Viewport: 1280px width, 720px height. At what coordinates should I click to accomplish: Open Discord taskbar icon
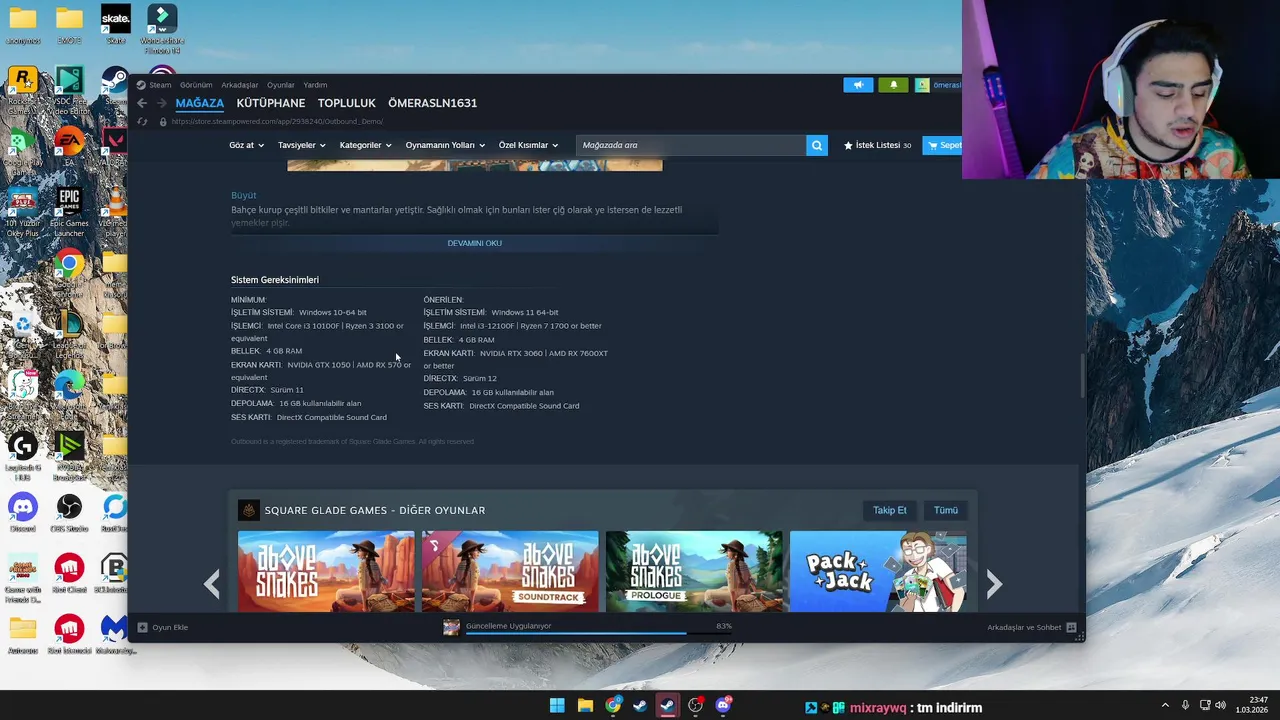tap(723, 706)
